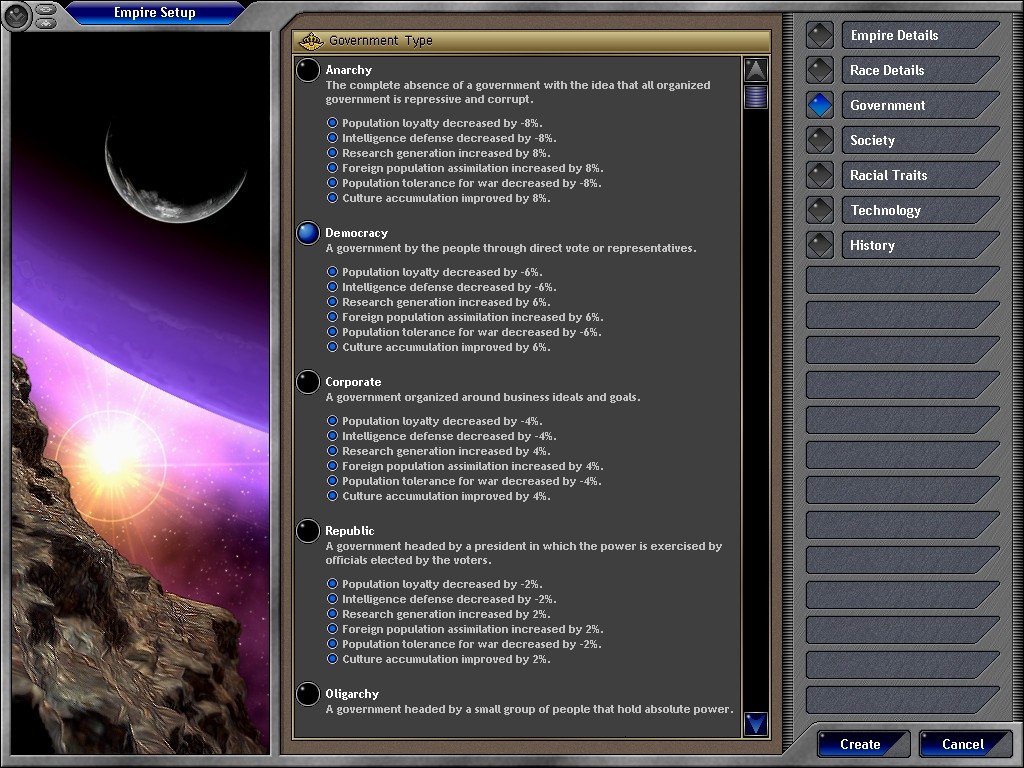
Task: Click the winged emblem icon beside Government Type
Action: 313,41
